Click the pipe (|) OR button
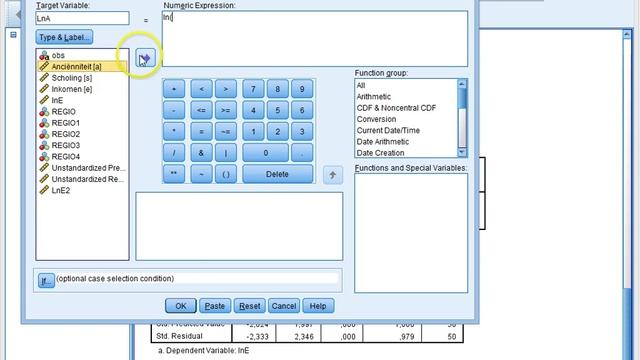Screen dimensions: 640x360 coord(226,153)
